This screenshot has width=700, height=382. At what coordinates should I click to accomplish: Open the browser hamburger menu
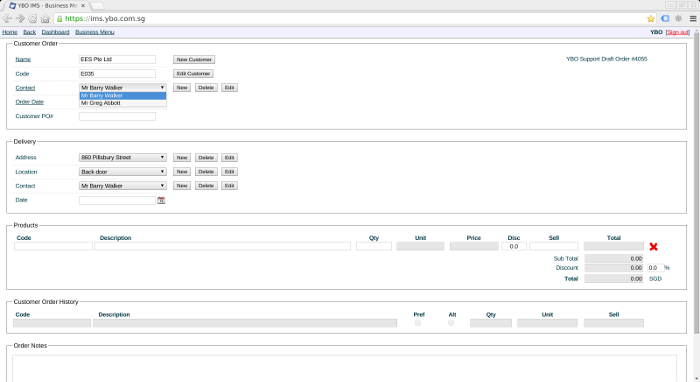tap(693, 19)
